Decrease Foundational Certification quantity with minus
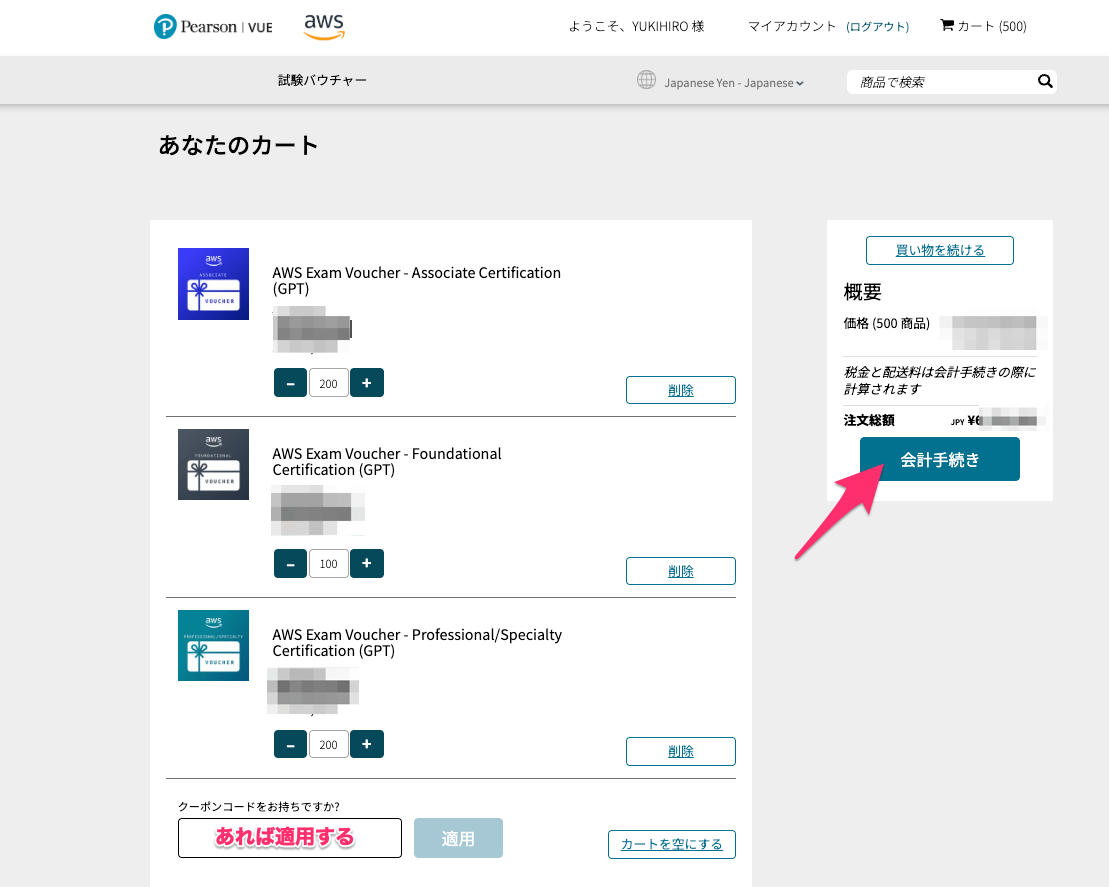The image size is (1109, 887). tap(290, 564)
